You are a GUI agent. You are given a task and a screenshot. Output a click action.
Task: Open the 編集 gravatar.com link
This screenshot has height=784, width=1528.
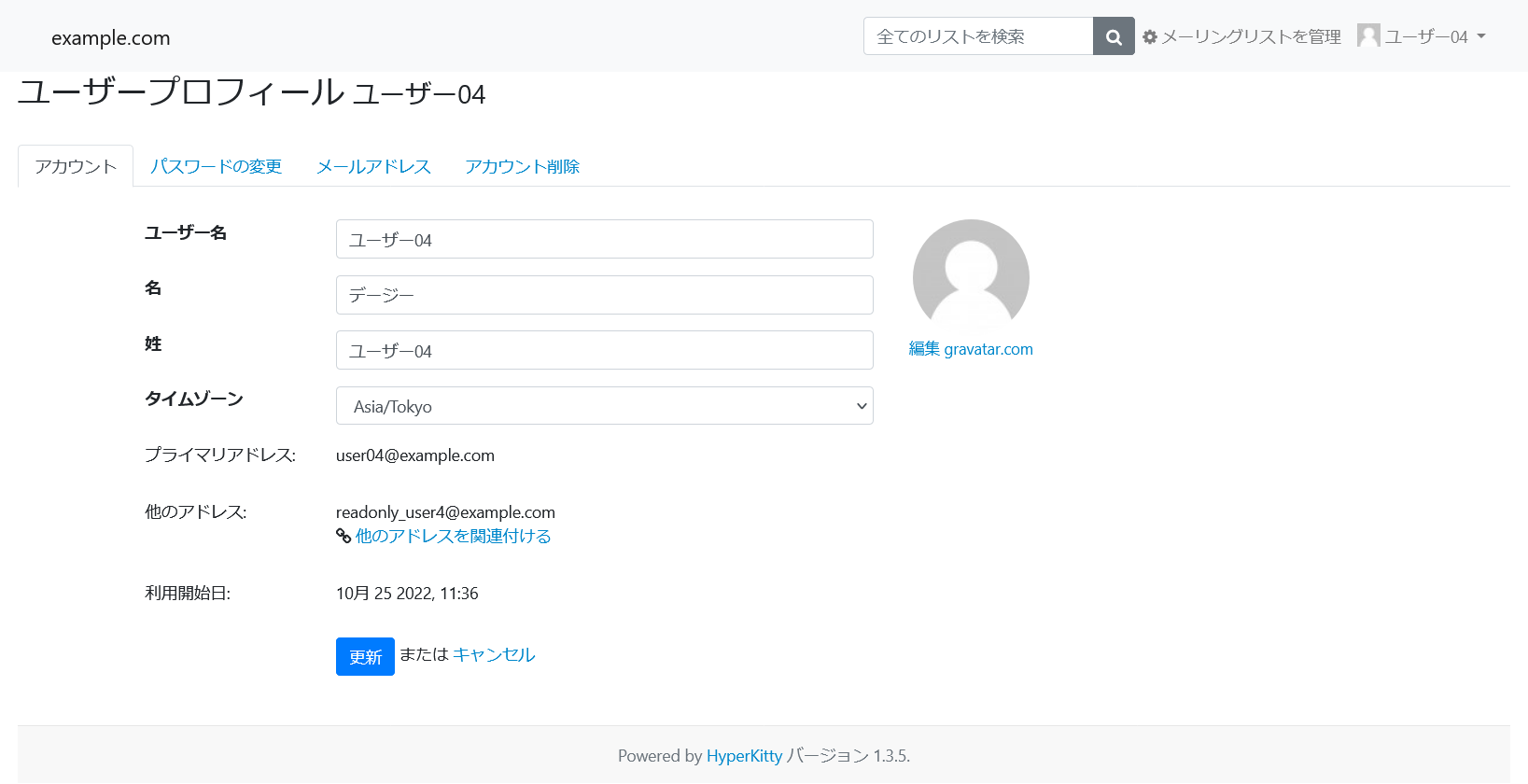pos(971,349)
